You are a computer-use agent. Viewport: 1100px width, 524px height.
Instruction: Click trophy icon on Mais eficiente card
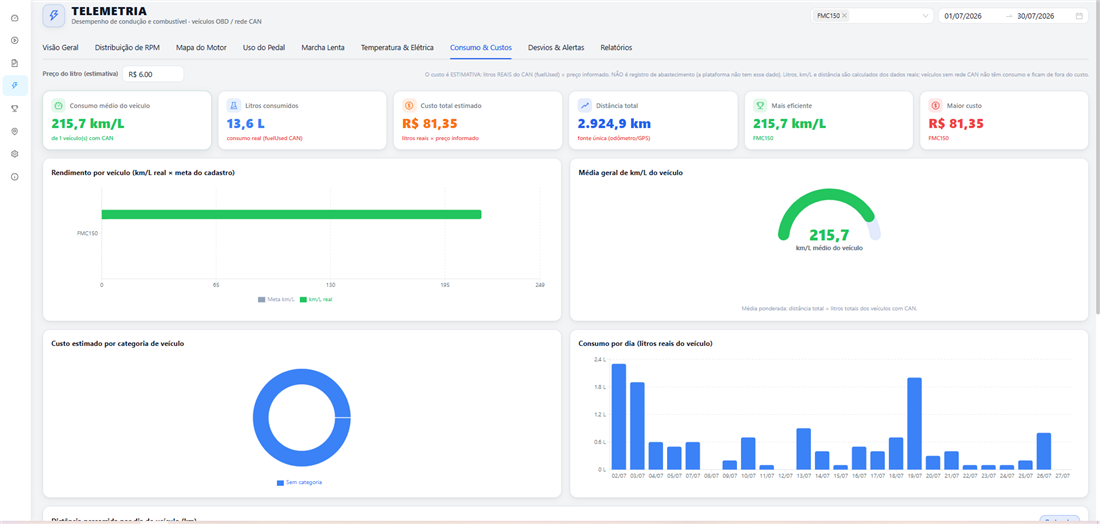[760, 105]
